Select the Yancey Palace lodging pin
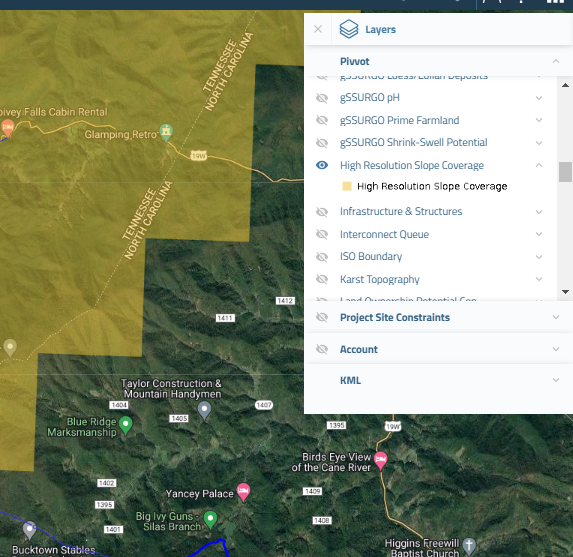573x557 pixels. click(x=243, y=492)
